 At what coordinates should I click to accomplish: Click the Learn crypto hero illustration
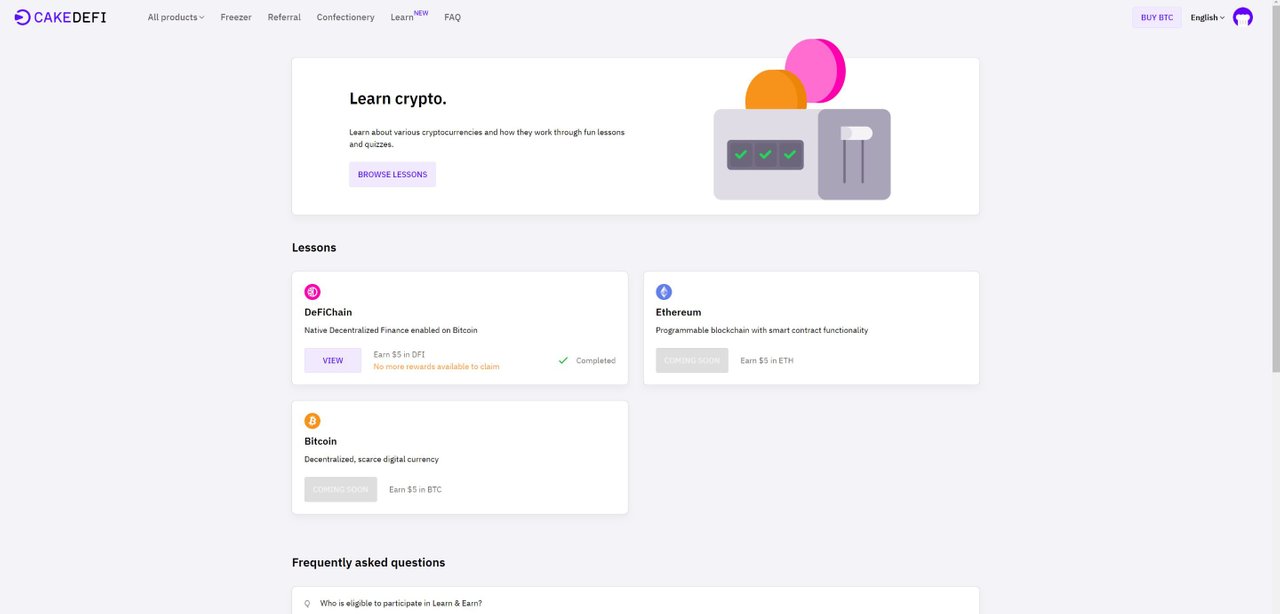tap(802, 120)
